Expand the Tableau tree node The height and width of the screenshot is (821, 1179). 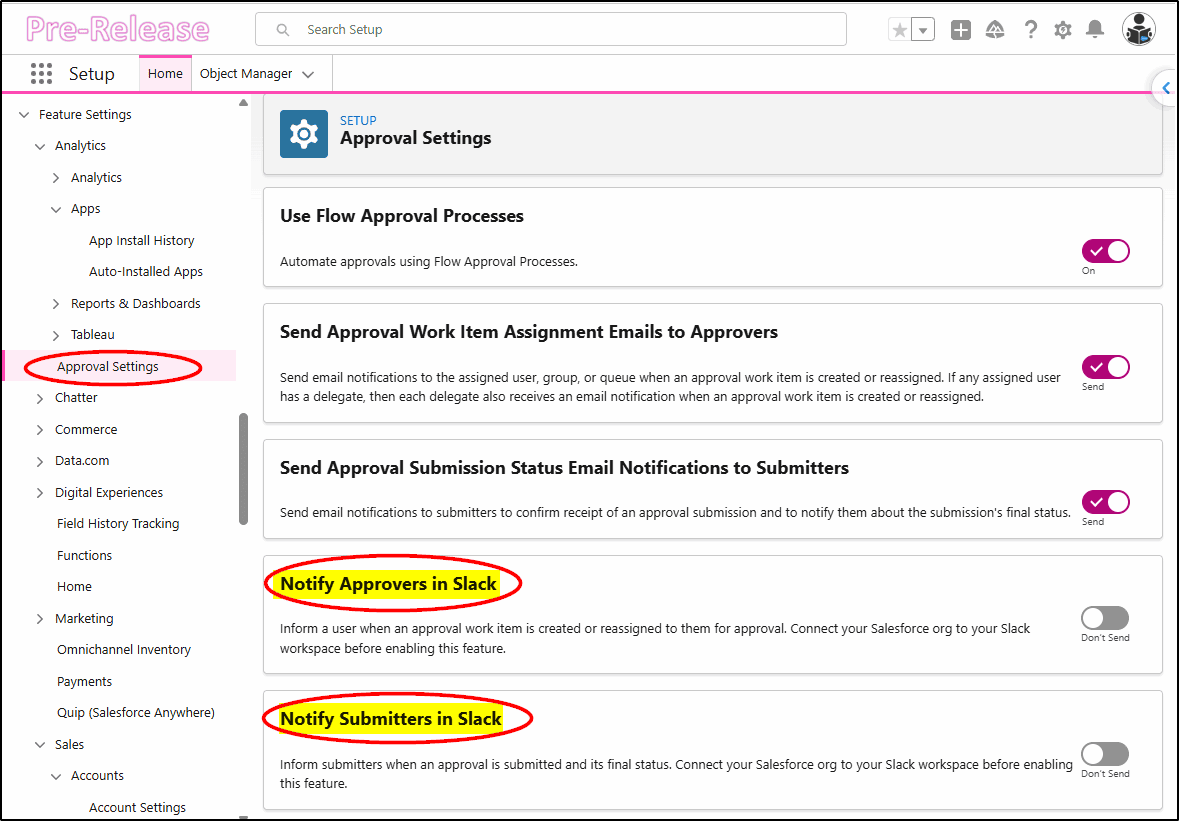pos(56,335)
